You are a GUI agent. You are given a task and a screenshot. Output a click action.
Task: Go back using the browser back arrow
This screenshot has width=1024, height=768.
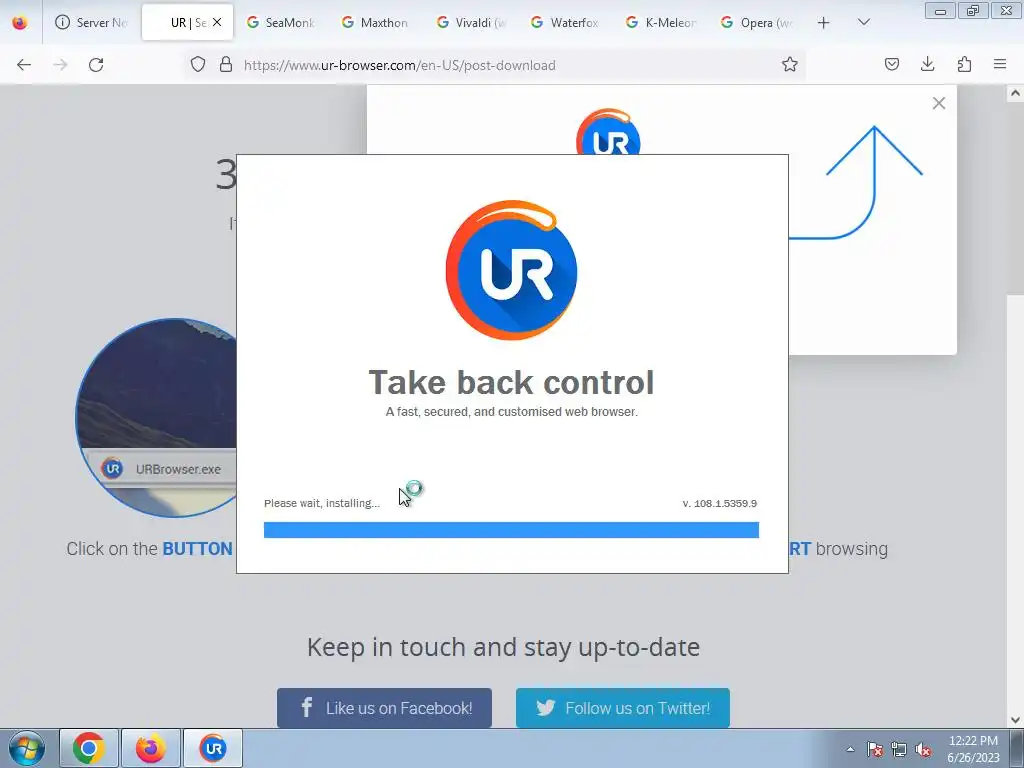coord(24,65)
